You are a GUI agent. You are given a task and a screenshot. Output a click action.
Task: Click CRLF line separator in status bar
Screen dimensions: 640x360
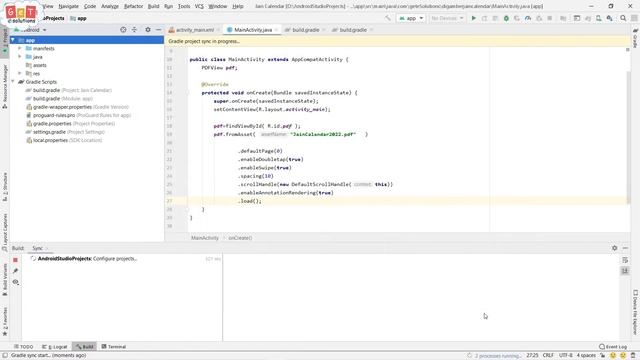[548, 356]
